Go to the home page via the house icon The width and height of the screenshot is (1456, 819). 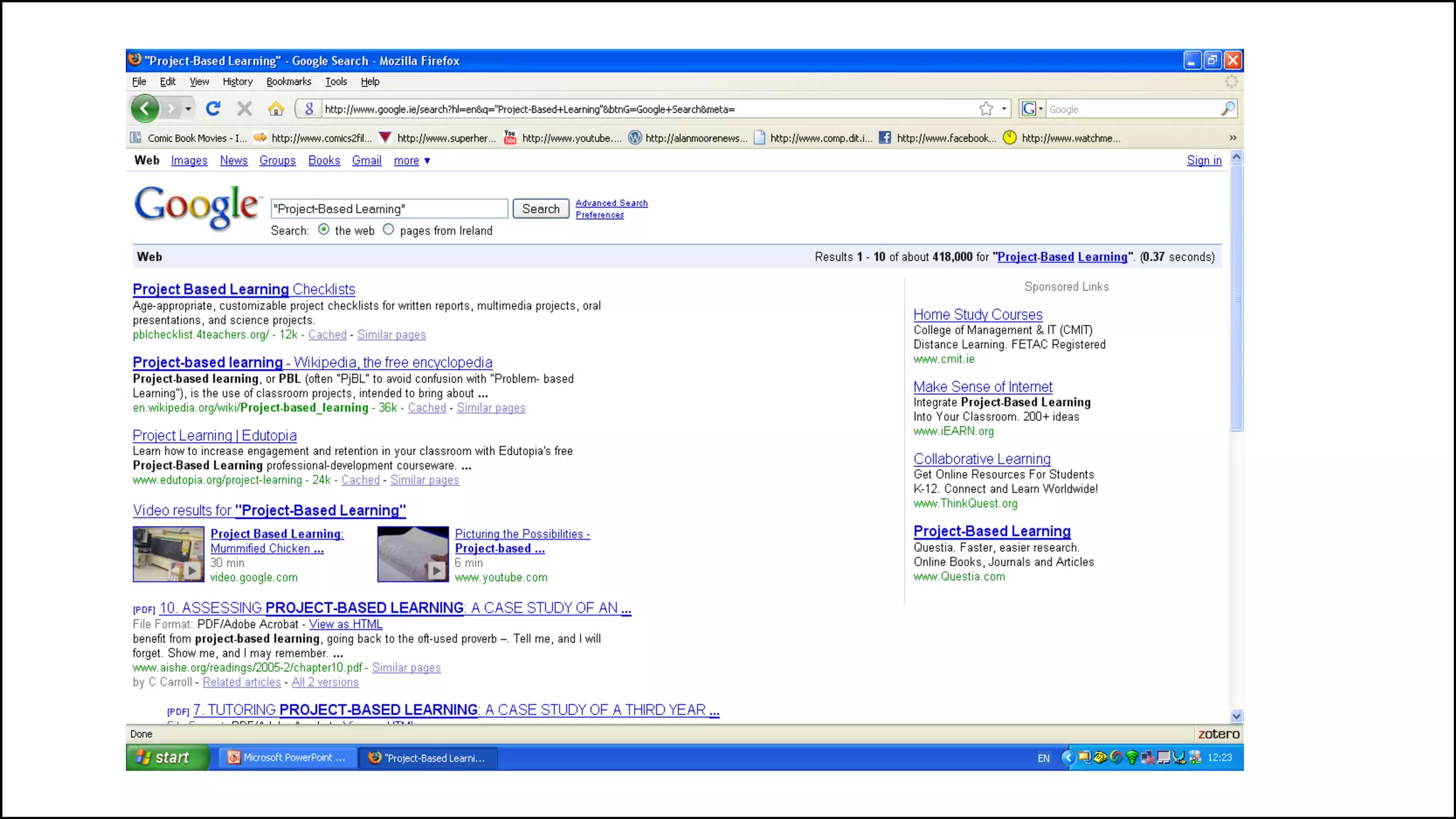[x=276, y=109]
